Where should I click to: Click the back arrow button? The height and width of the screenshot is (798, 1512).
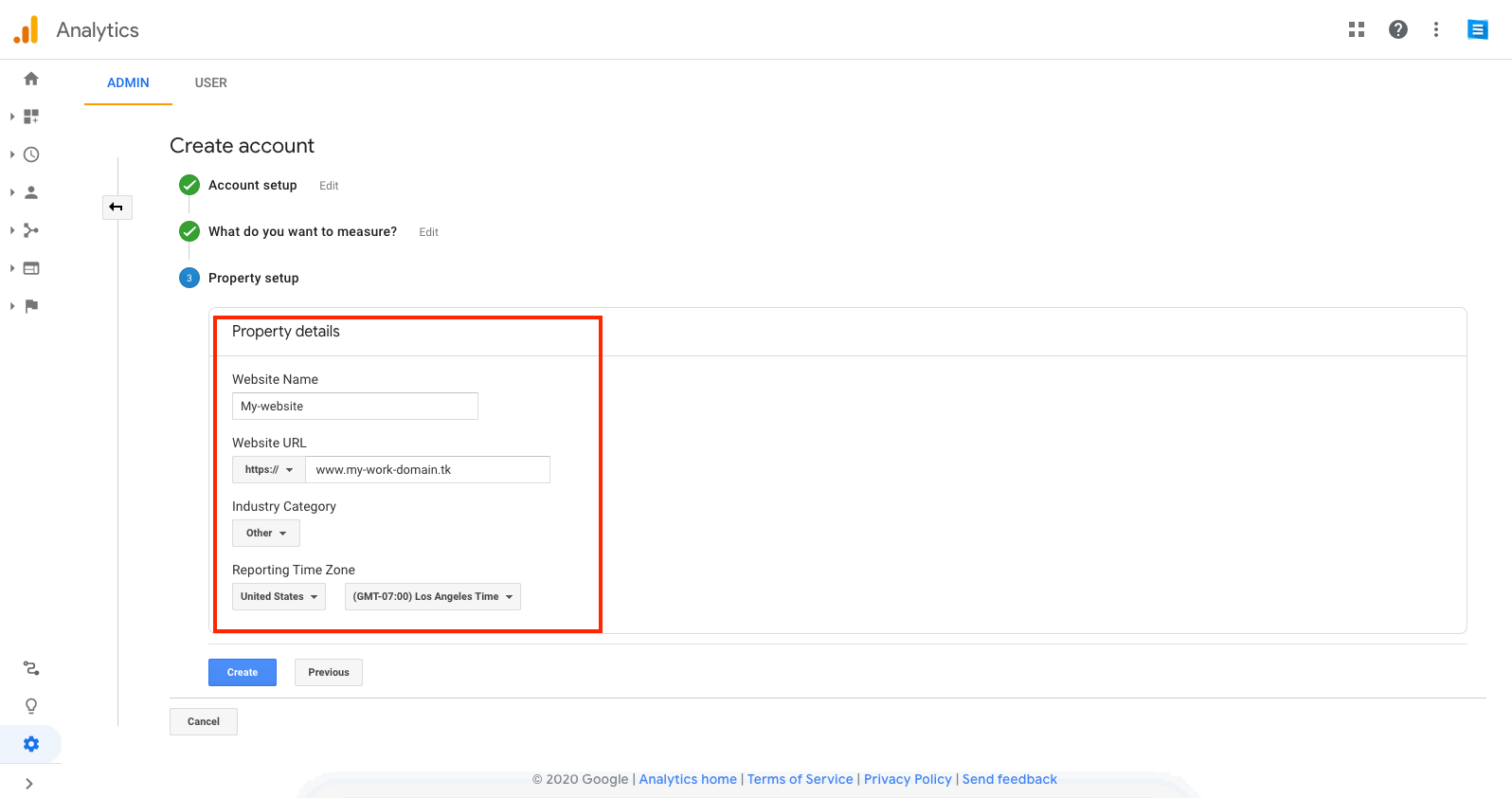point(117,207)
